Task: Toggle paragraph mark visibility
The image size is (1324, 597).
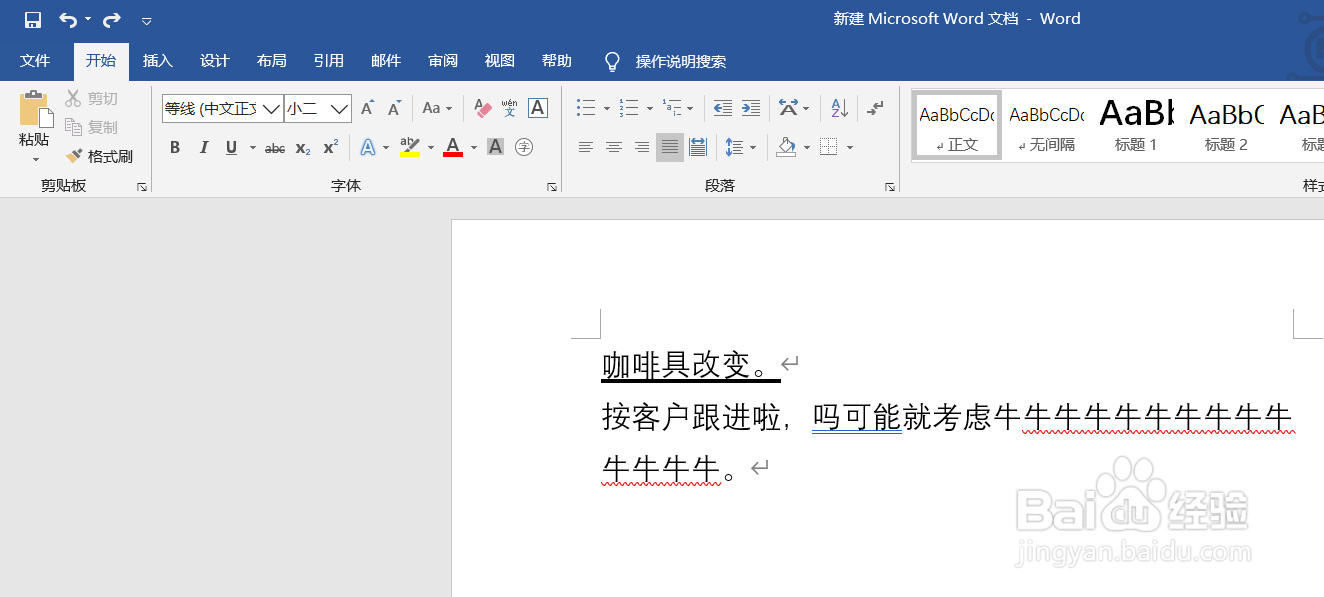Action: click(877, 107)
